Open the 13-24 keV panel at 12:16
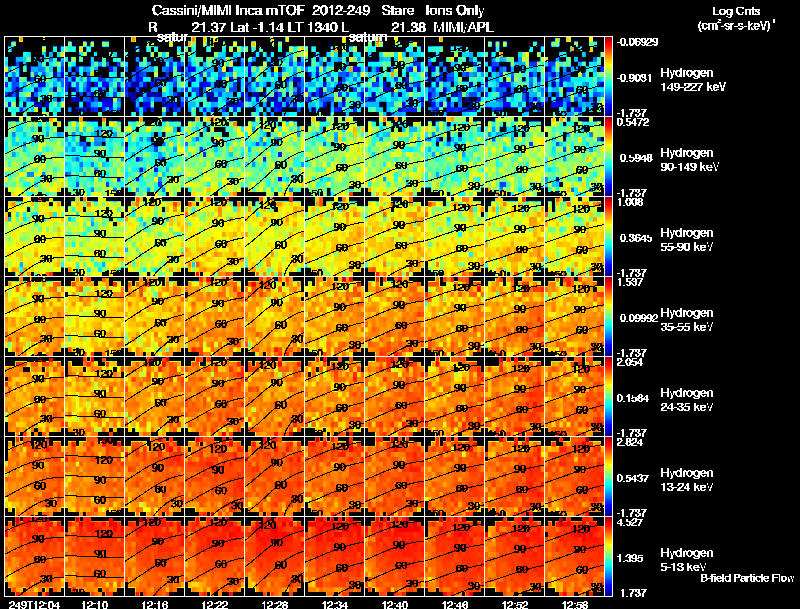 click(x=155, y=476)
